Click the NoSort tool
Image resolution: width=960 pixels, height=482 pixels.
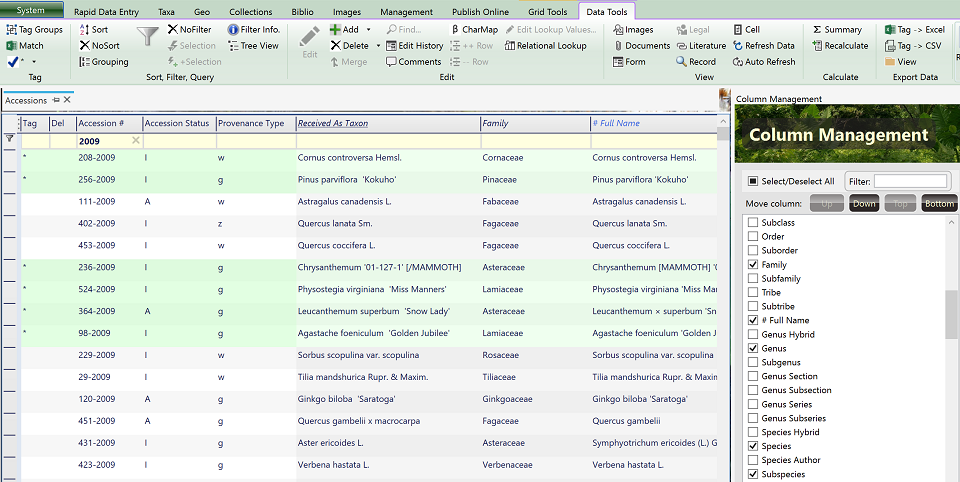pos(99,45)
